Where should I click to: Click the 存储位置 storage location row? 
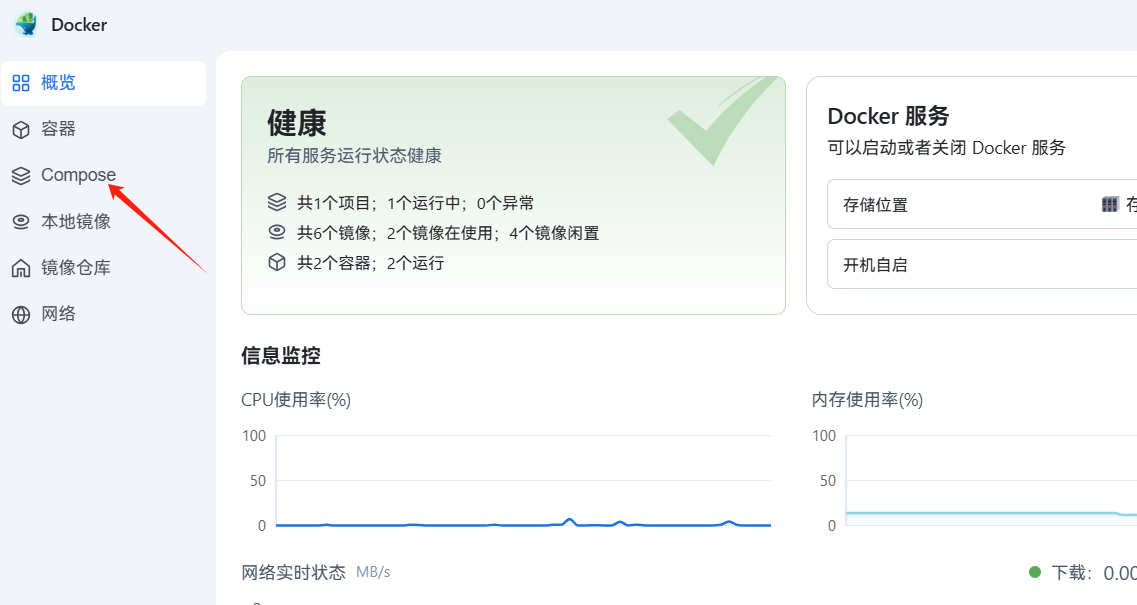click(982, 205)
